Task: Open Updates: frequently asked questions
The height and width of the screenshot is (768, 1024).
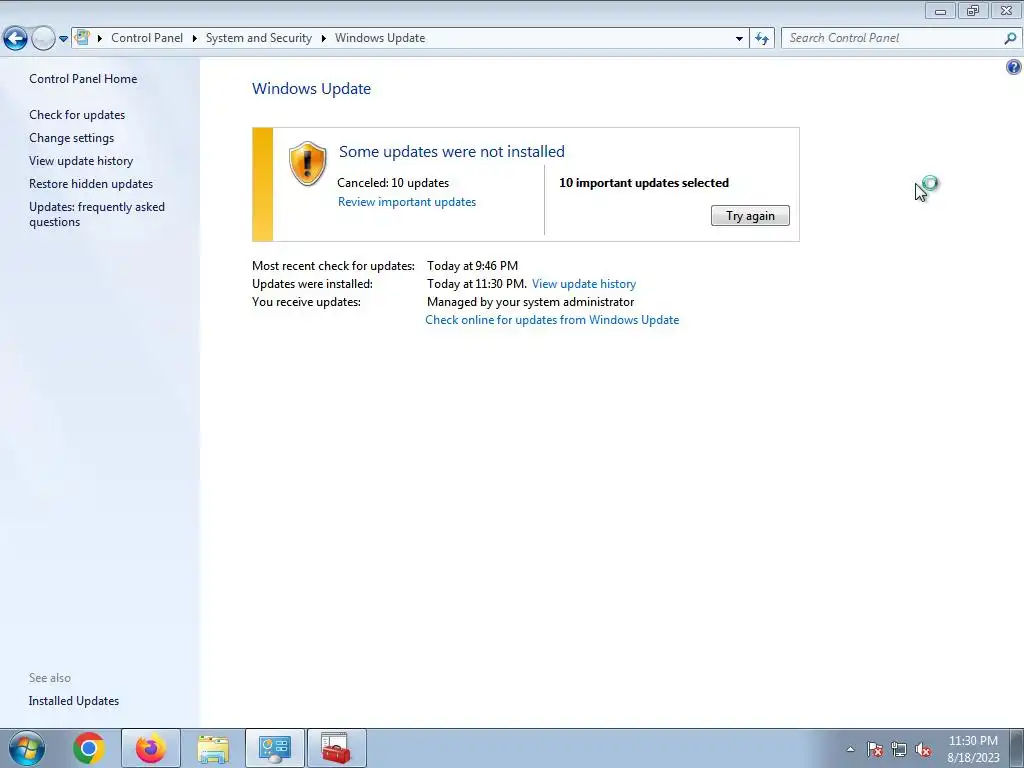Action: click(97, 214)
